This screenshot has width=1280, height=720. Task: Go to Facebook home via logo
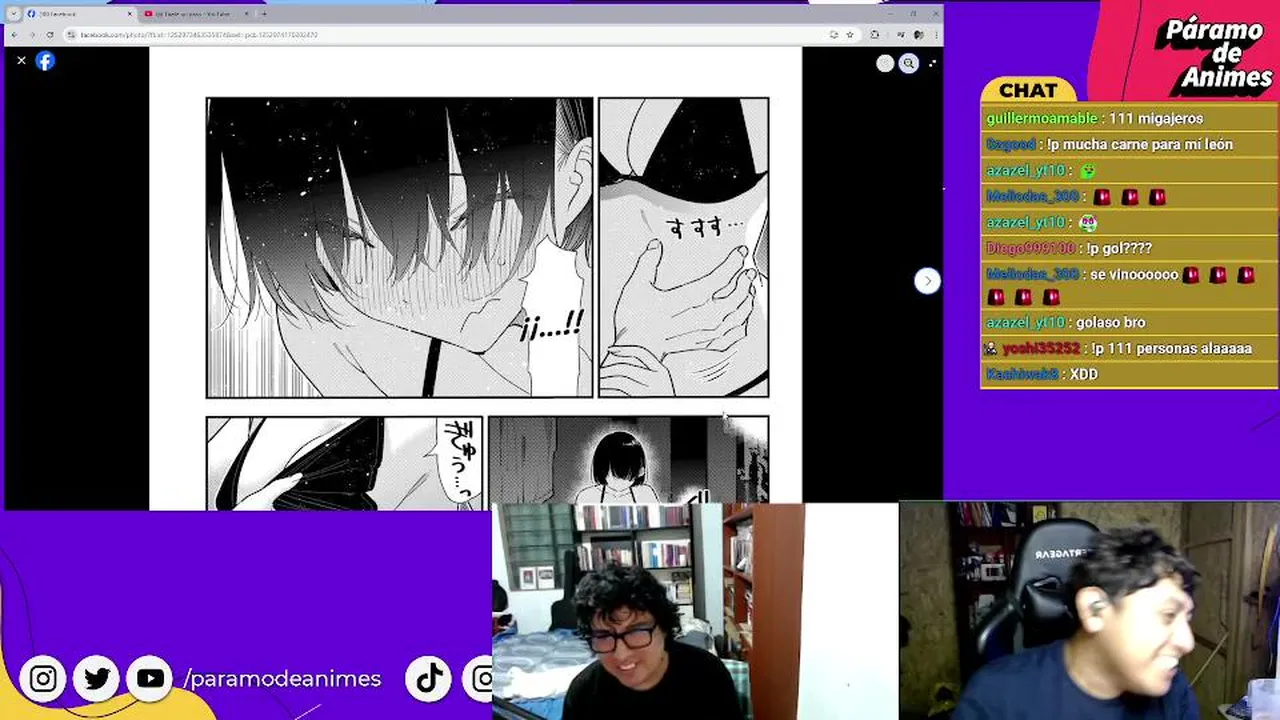coord(45,61)
